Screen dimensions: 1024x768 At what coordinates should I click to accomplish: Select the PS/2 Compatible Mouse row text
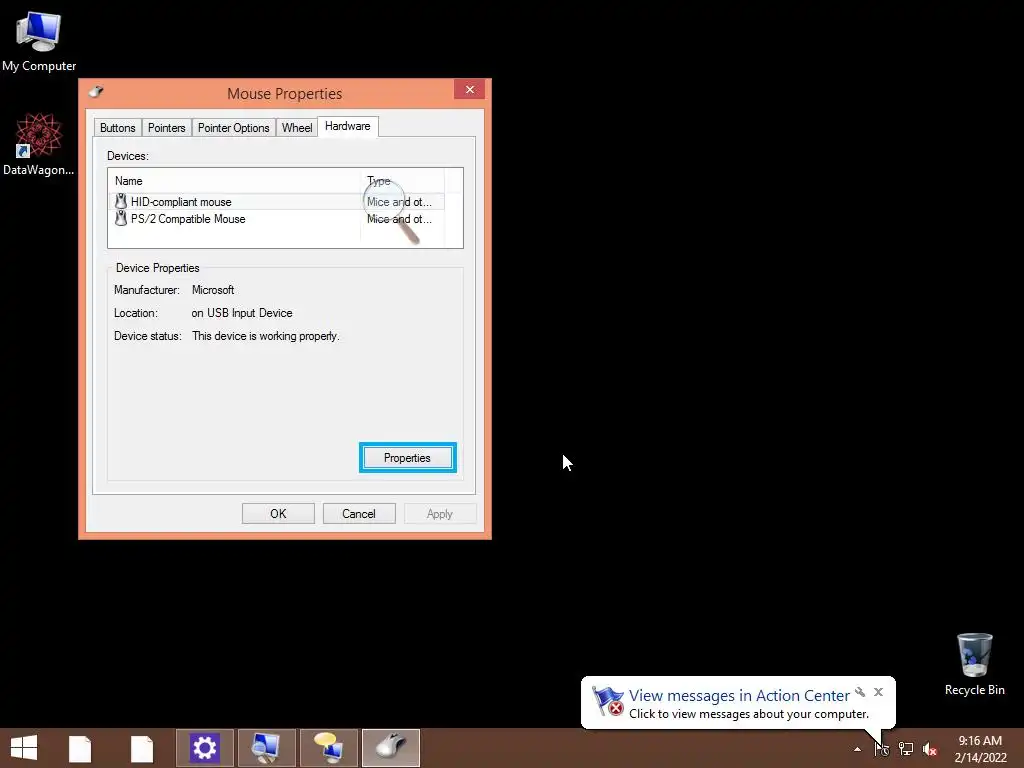tap(188, 219)
